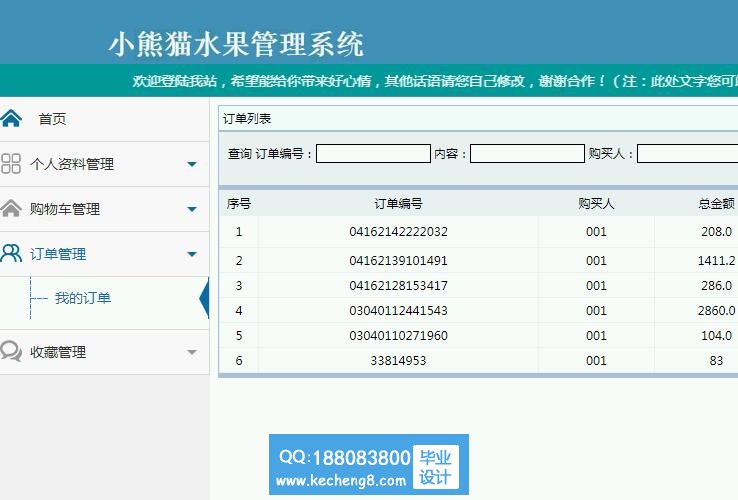Viewport: 738px width, 500px height.
Task: Click the 购买人 column header
Action: 596,203
